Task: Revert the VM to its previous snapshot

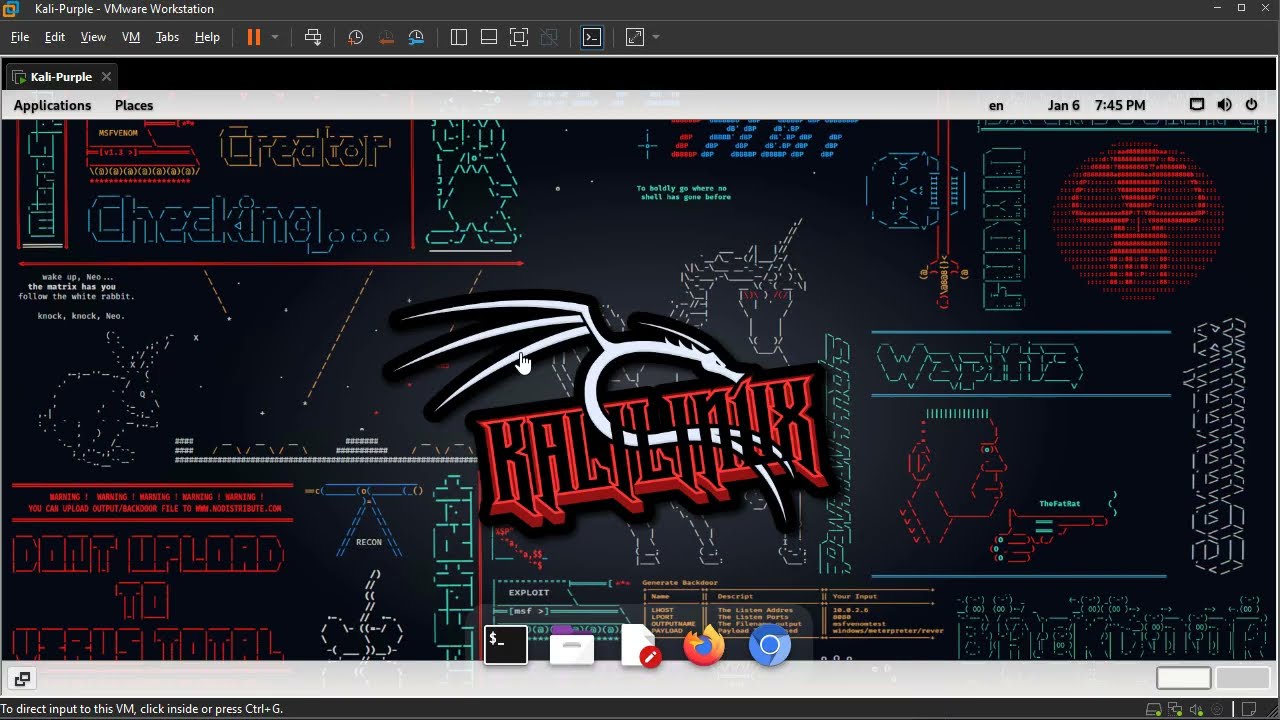Action: 386,37
